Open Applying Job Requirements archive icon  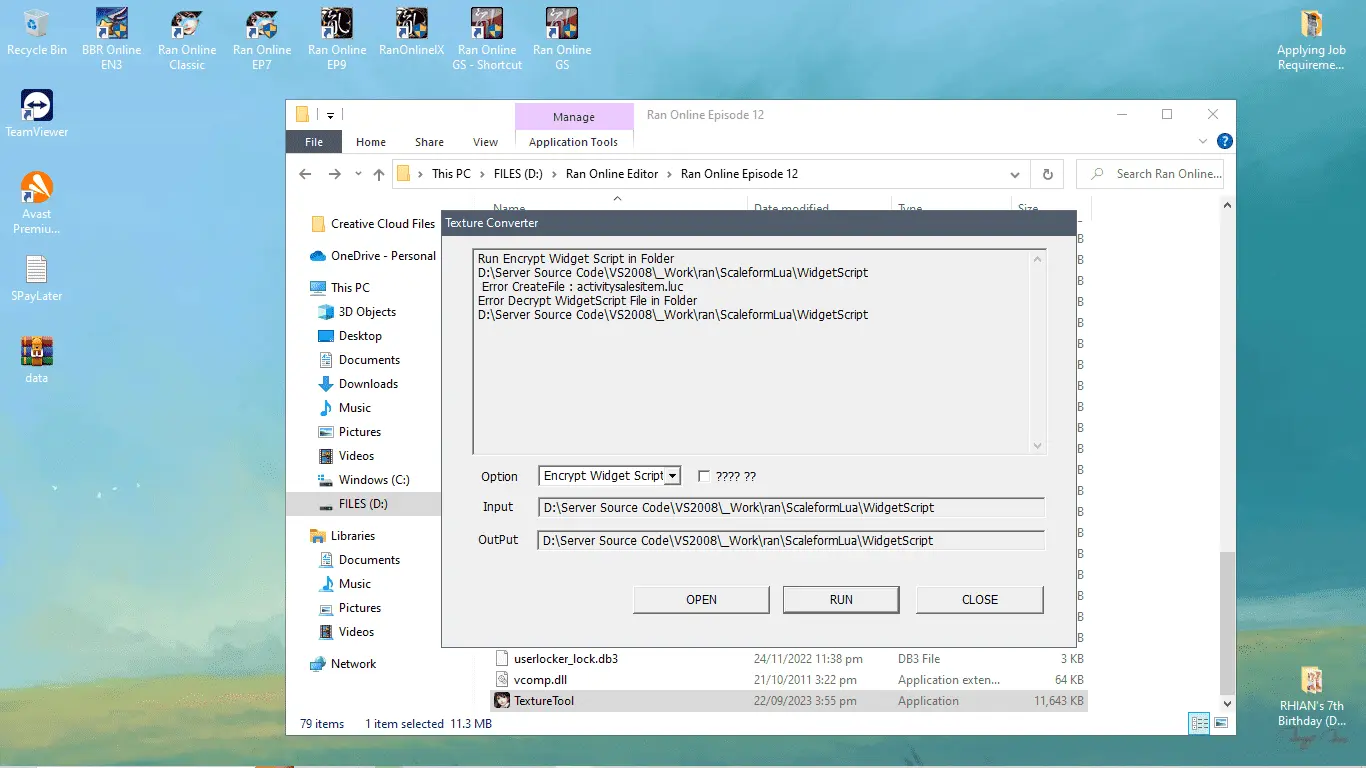pyautogui.click(x=1311, y=39)
